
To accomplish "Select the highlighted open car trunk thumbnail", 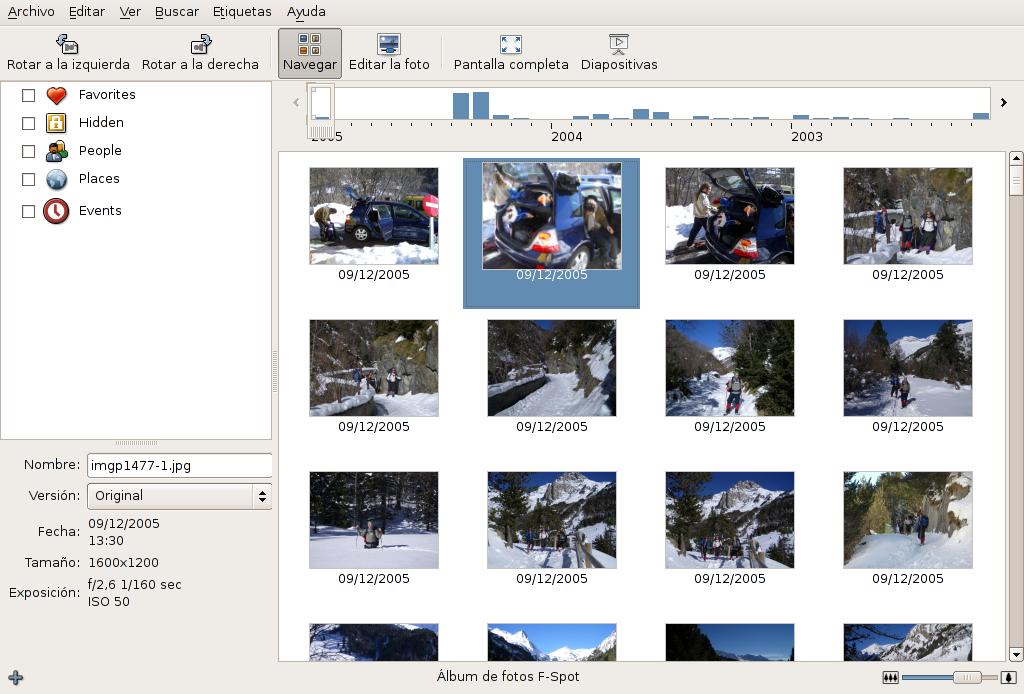I will click(552, 216).
